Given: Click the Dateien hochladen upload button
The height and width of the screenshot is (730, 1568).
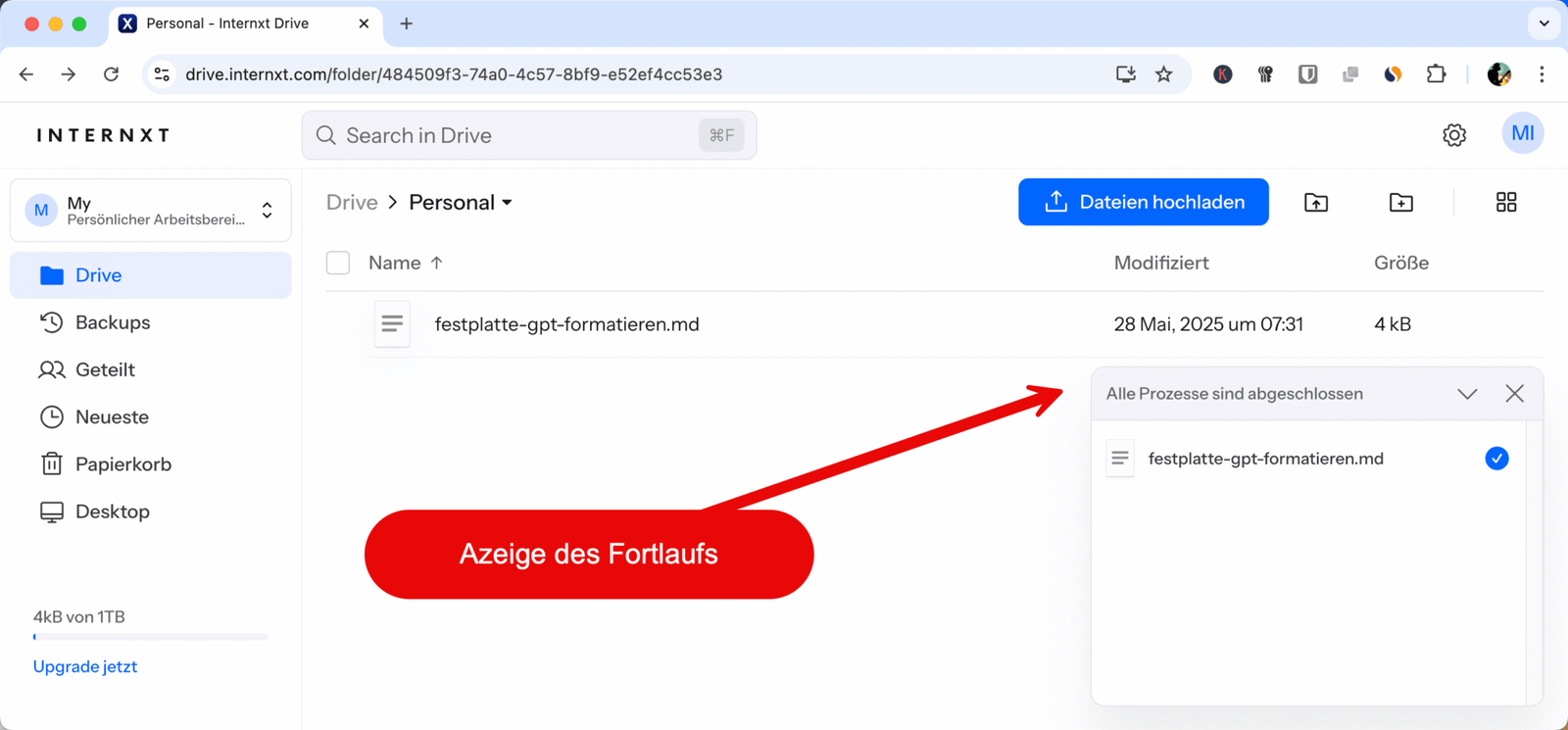Looking at the screenshot, I should [x=1143, y=202].
